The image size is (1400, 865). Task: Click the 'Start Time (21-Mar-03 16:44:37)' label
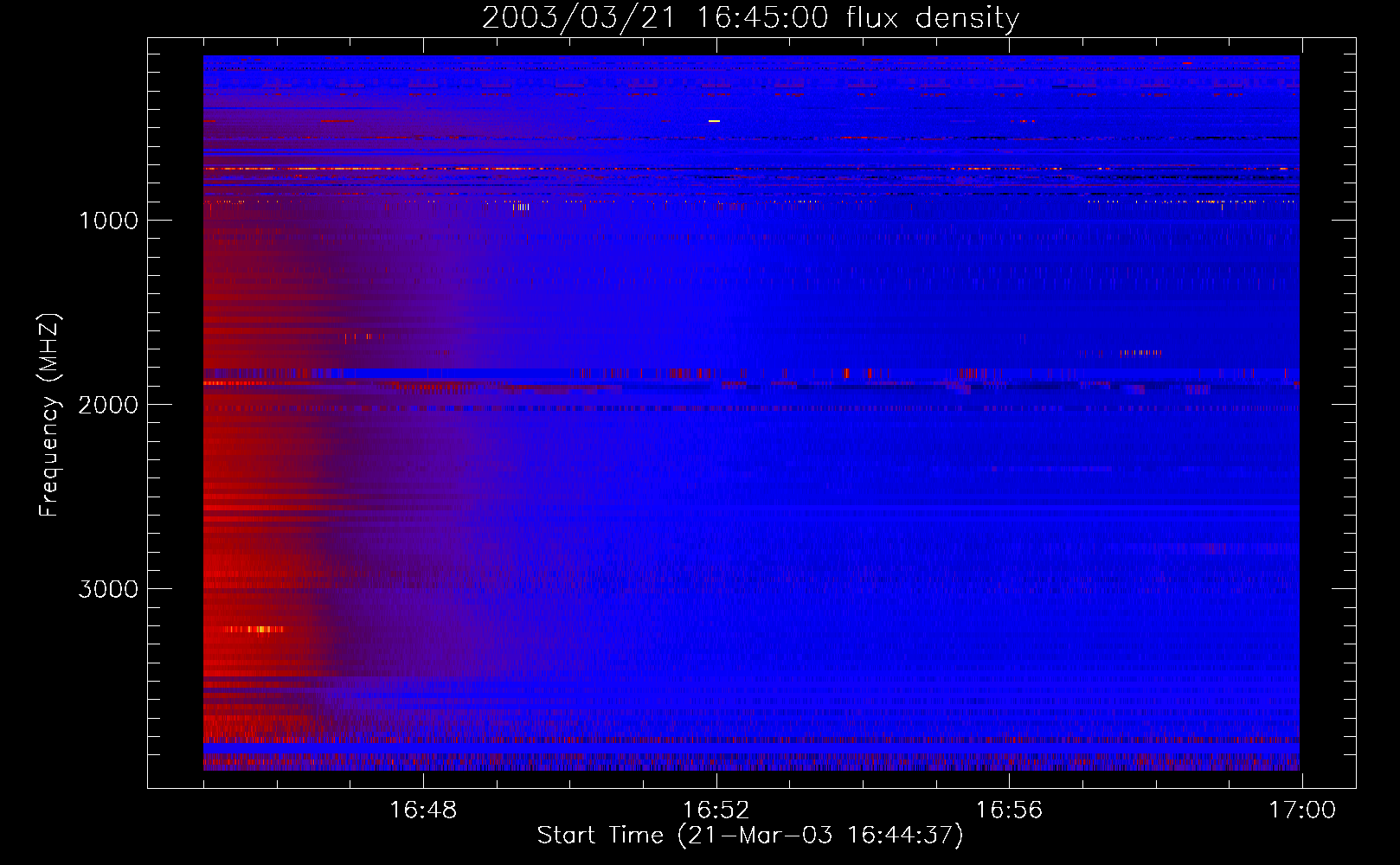tap(750, 836)
